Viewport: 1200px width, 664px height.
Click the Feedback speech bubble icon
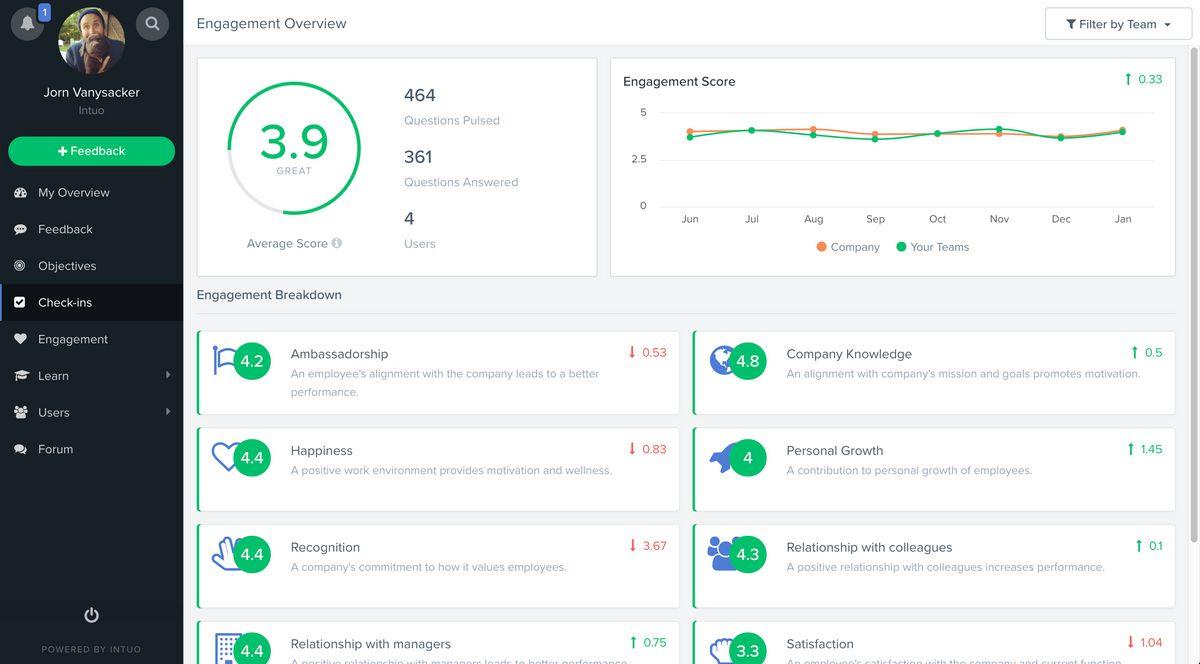pos(20,229)
